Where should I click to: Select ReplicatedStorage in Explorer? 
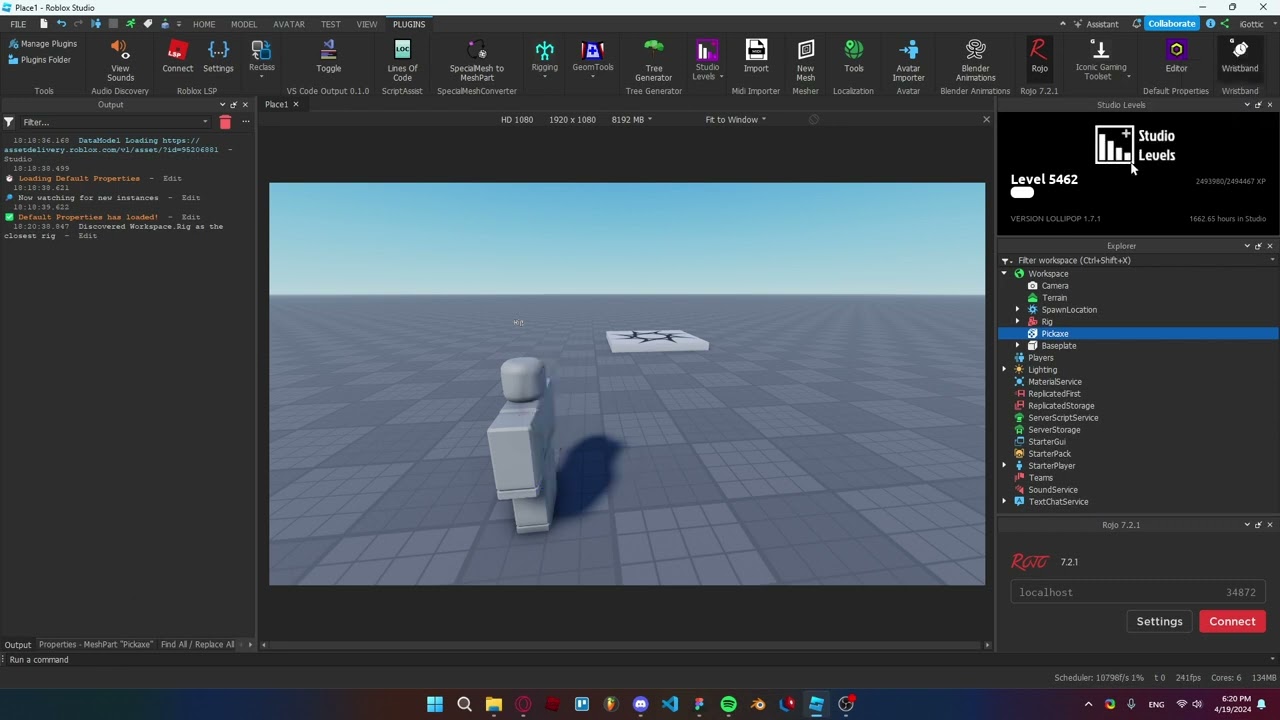click(1061, 406)
